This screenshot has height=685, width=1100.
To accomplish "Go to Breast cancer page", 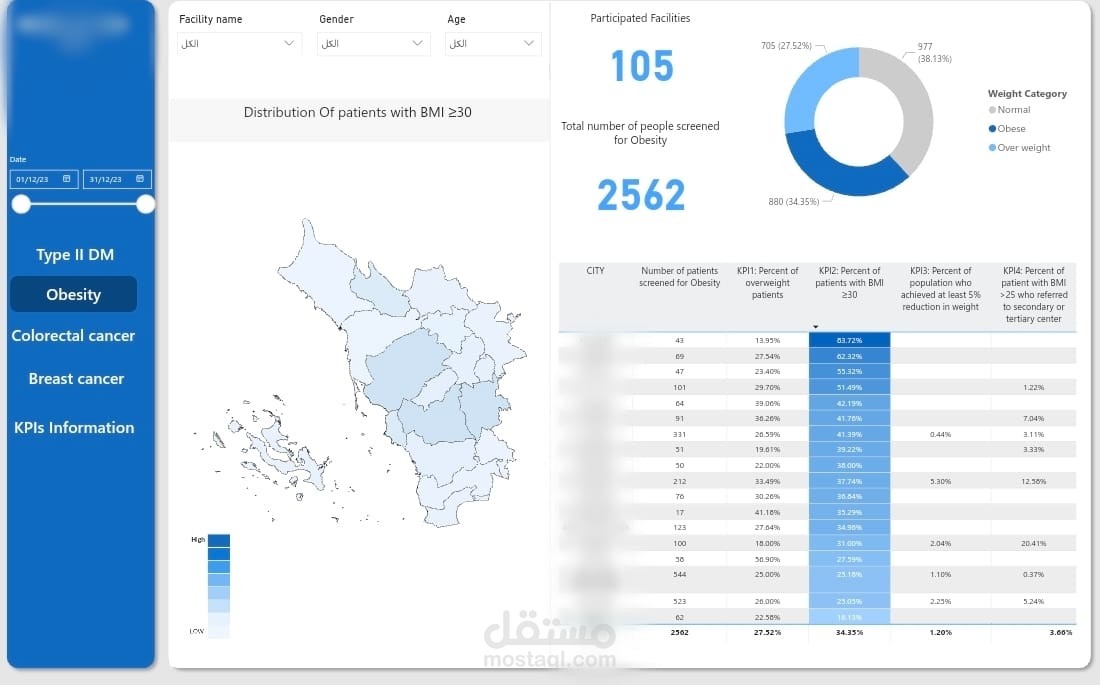I will [x=76, y=379].
